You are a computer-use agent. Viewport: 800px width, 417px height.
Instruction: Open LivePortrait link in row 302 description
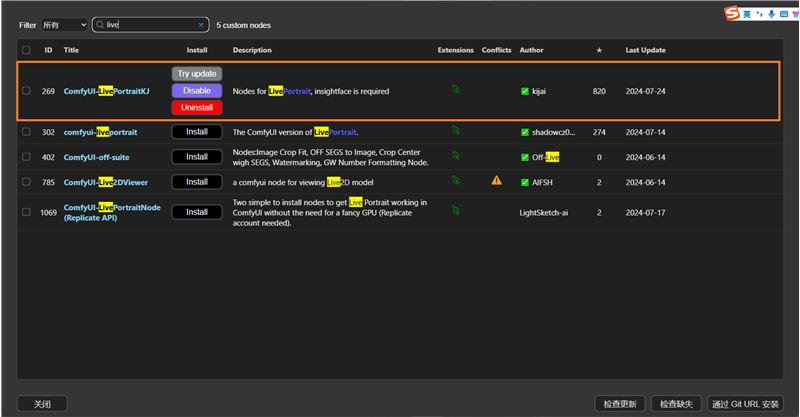[335, 132]
